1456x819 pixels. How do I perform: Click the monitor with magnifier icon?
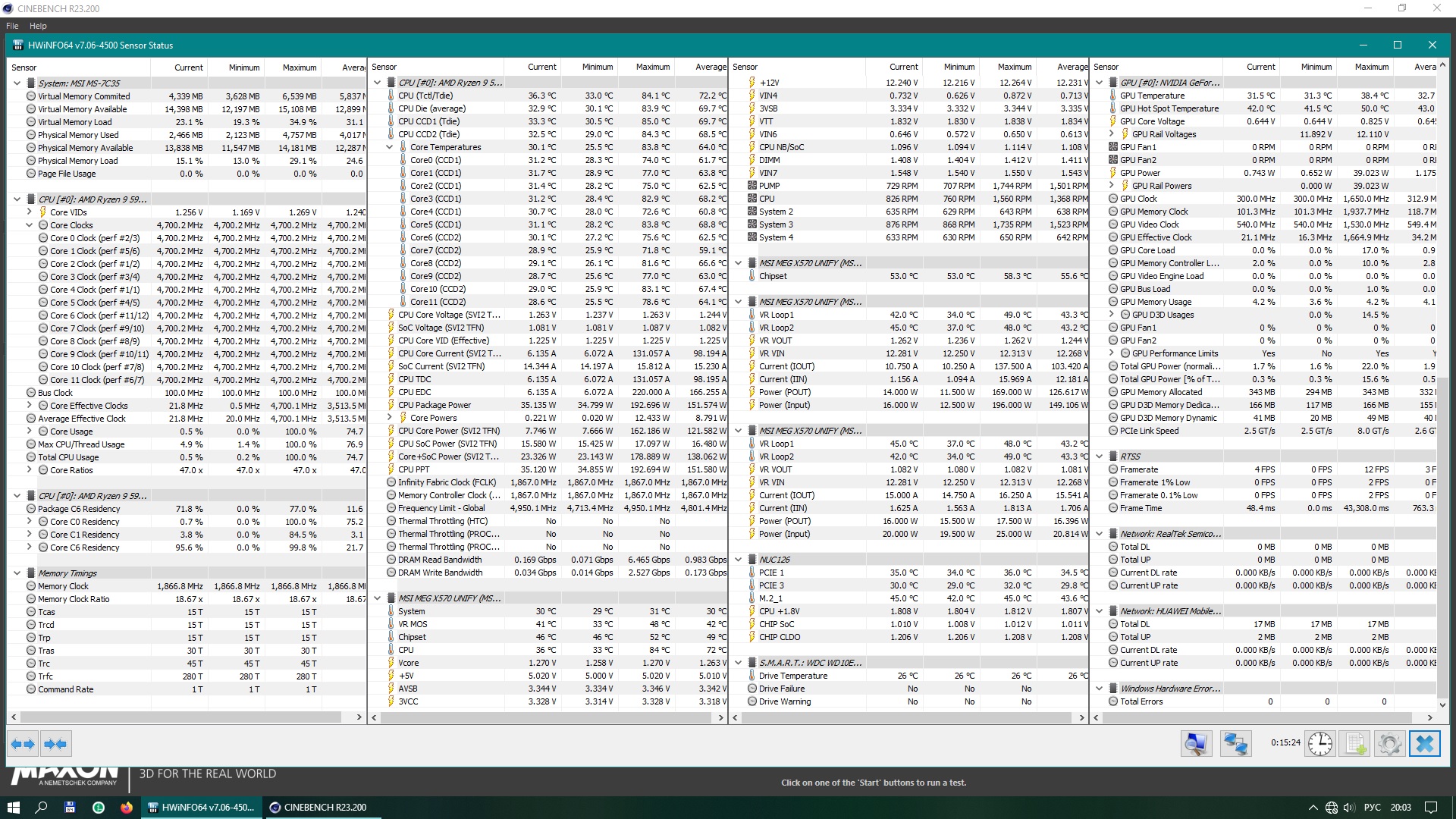click(x=1196, y=744)
